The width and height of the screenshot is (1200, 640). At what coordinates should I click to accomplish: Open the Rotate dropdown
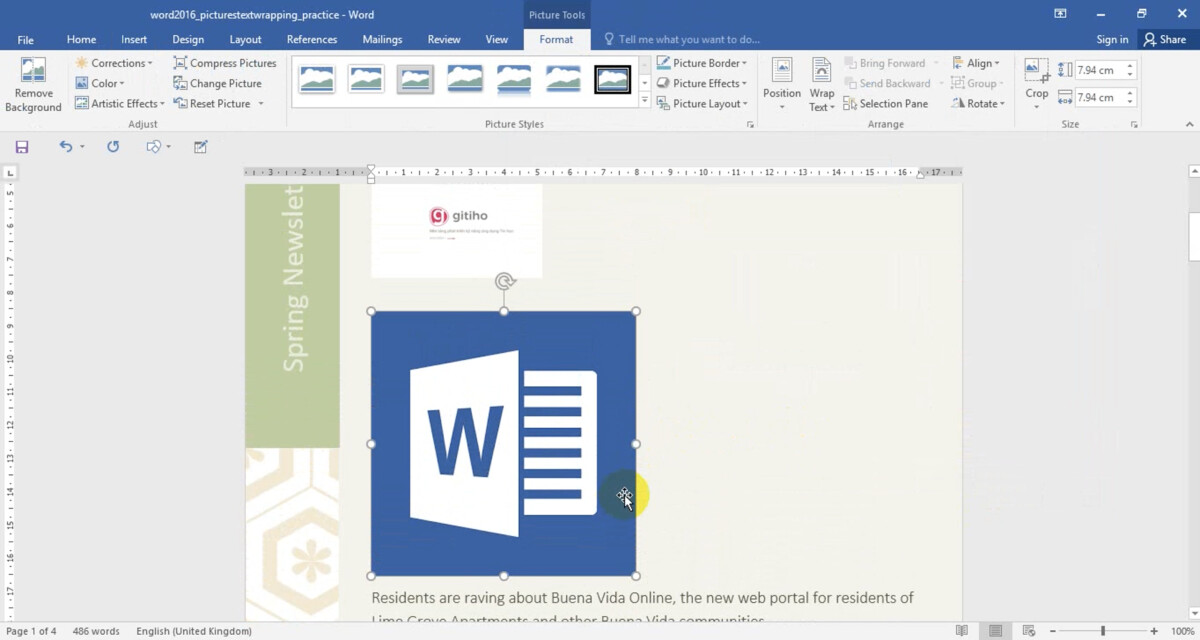click(x=978, y=103)
